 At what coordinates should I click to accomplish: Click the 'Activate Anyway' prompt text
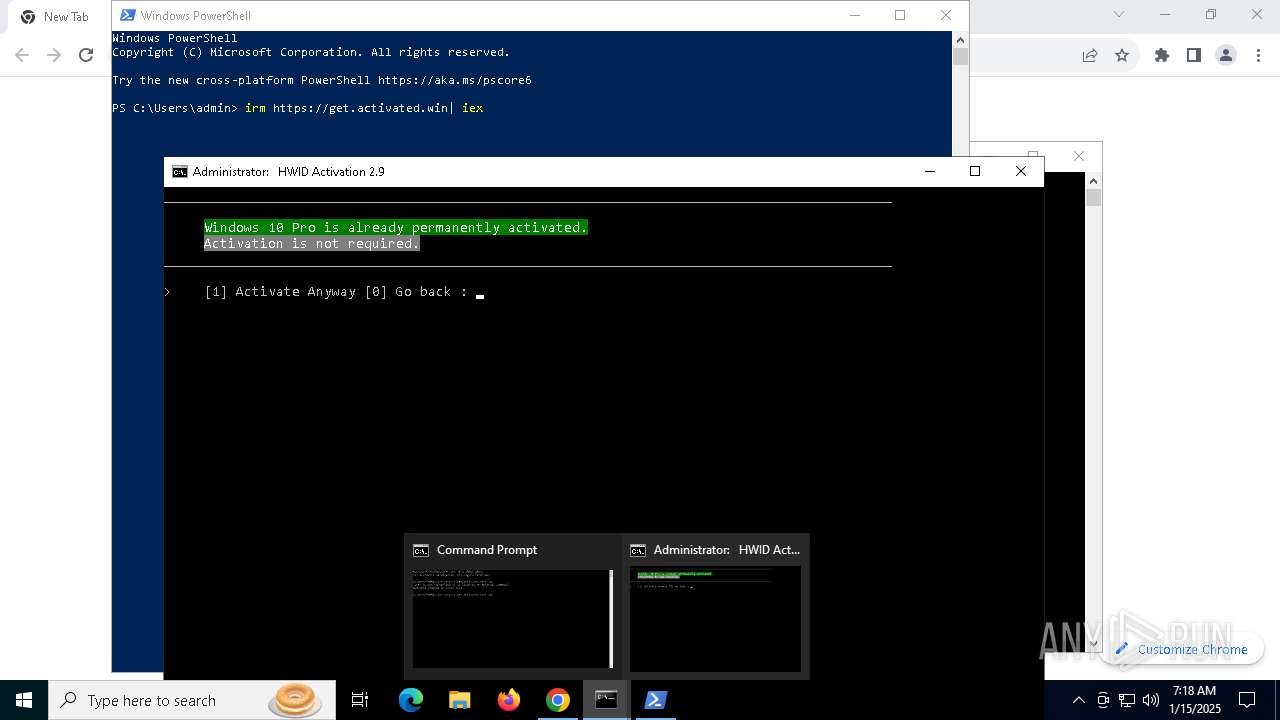coord(295,292)
